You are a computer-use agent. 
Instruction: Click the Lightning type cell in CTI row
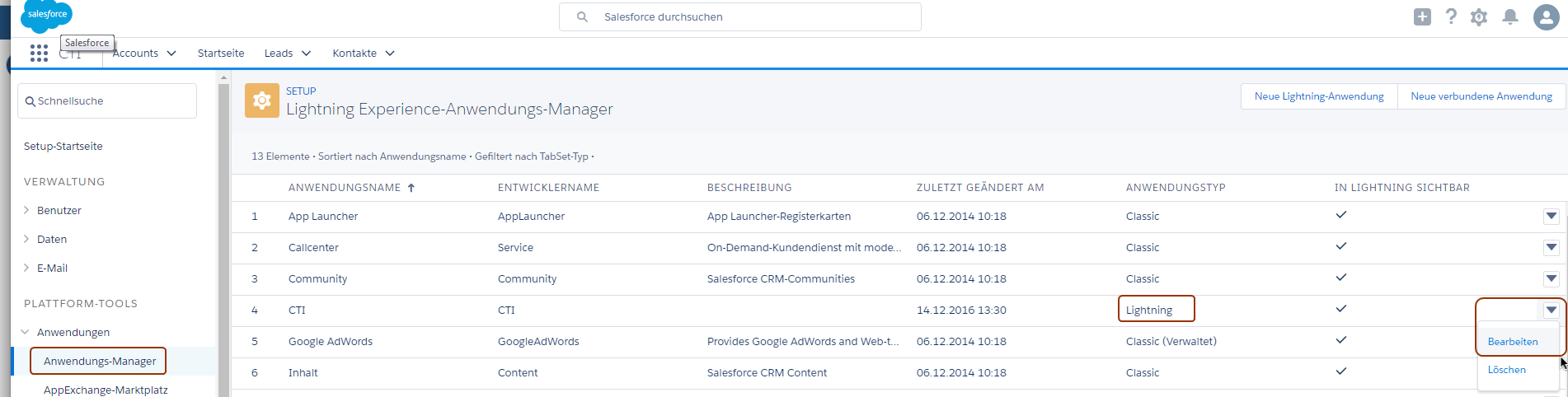(x=1149, y=311)
